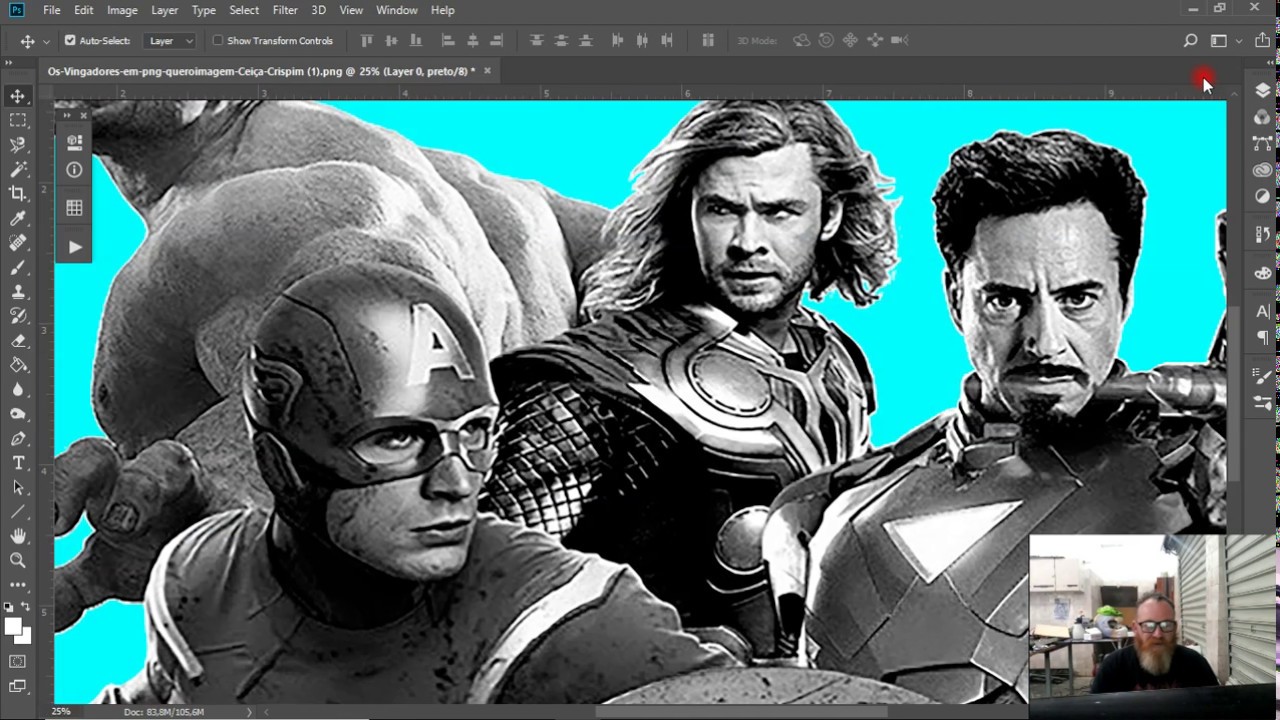Open the Layer menu
Screen dimensions: 1280x720
(164, 10)
